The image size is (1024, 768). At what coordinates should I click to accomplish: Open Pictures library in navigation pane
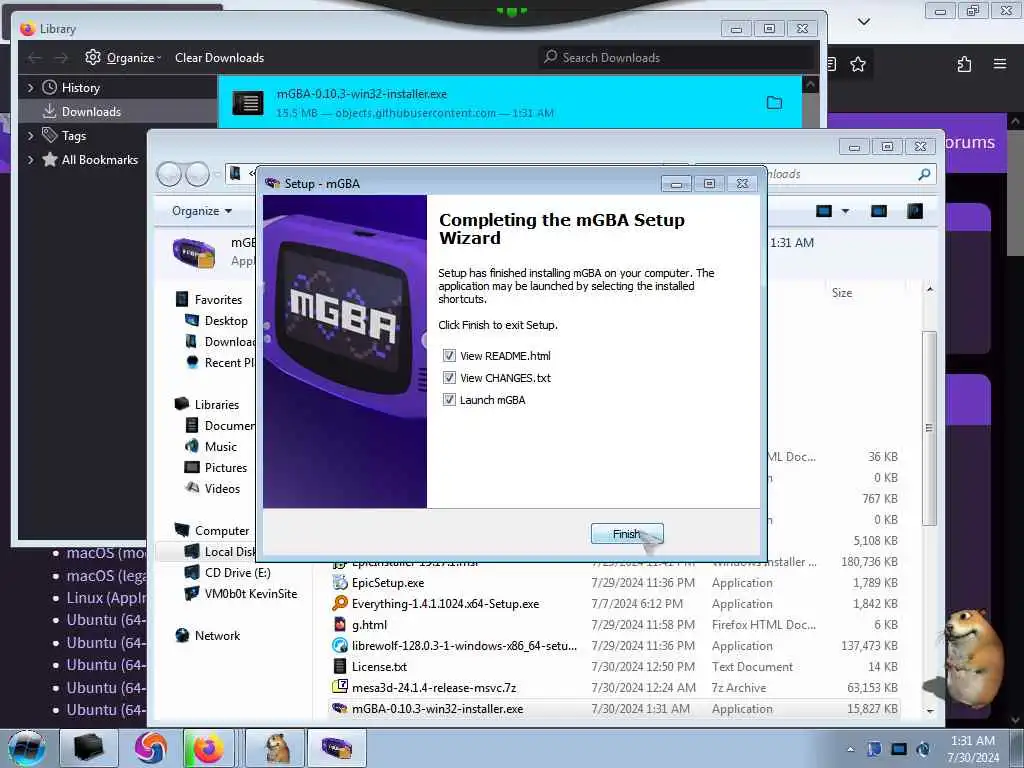(225, 468)
